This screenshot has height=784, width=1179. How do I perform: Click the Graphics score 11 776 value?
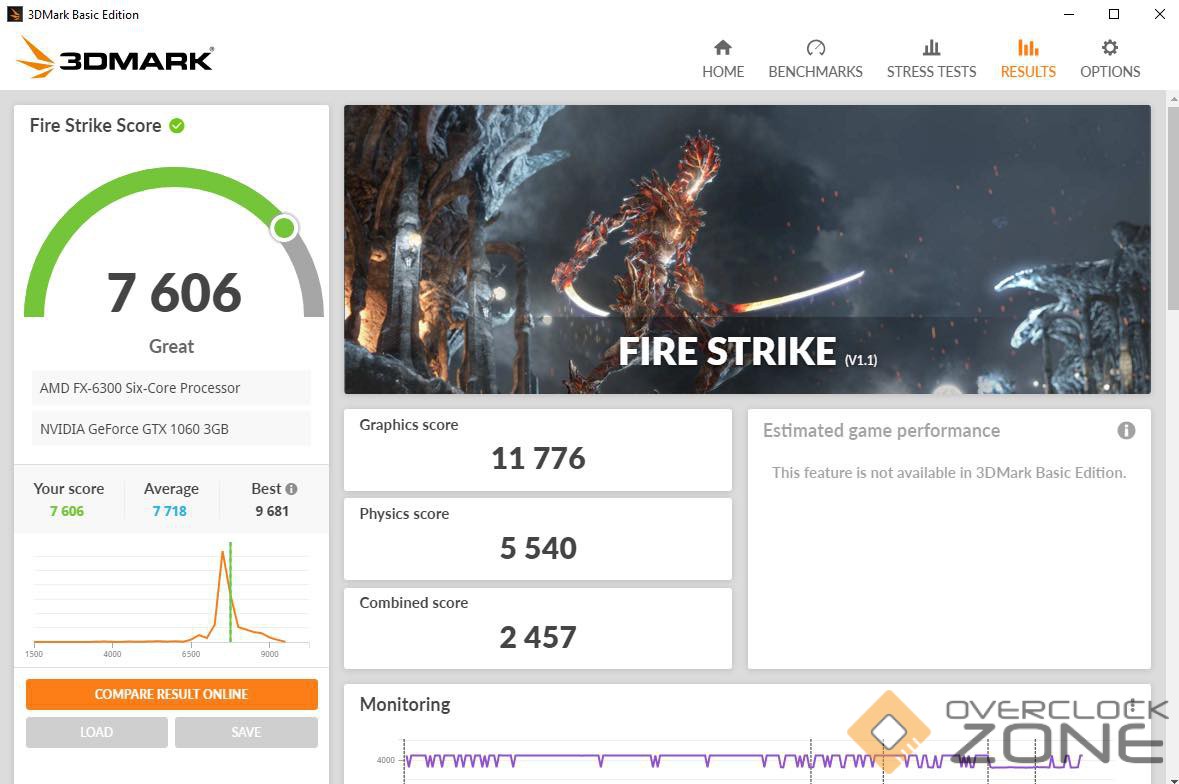pyautogui.click(x=538, y=459)
